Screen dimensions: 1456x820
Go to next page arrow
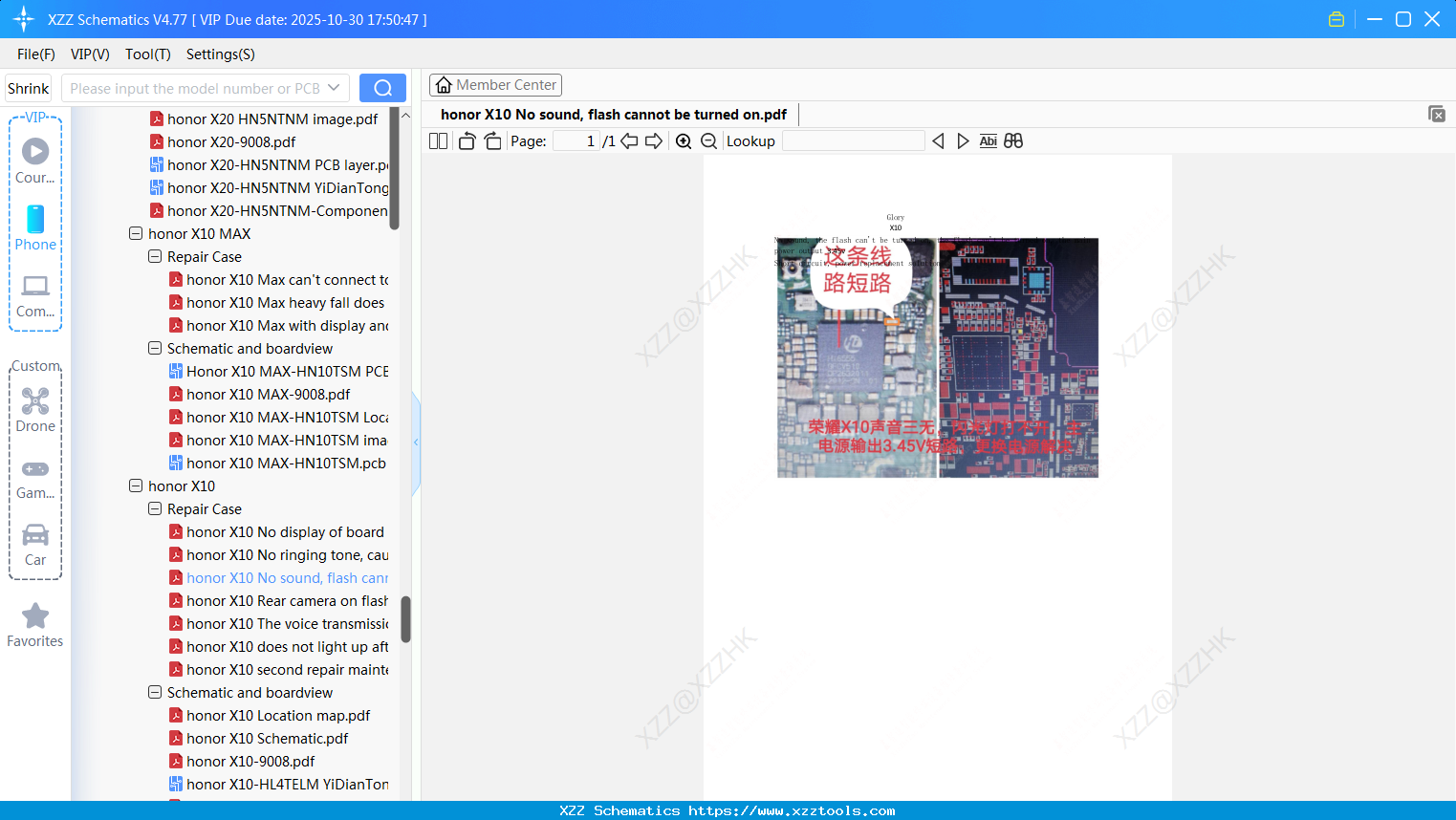[654, 141]
